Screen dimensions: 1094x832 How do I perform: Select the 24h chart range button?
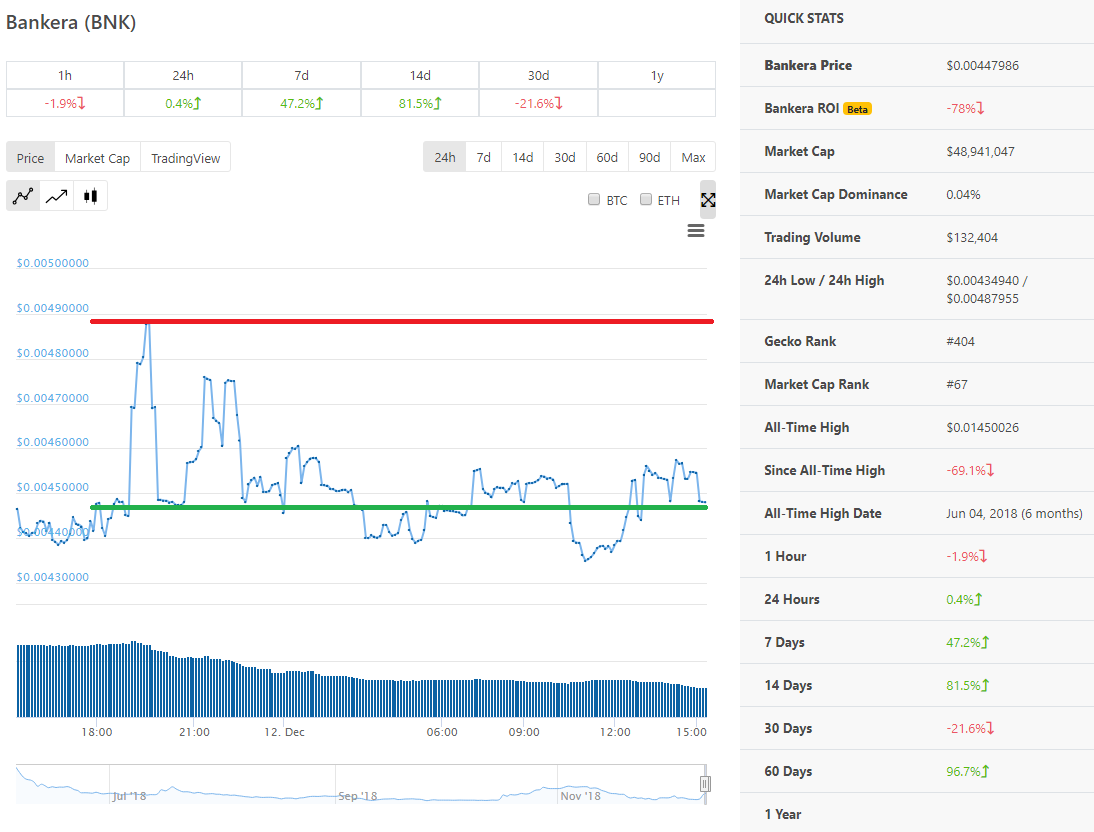click(444, 157)
